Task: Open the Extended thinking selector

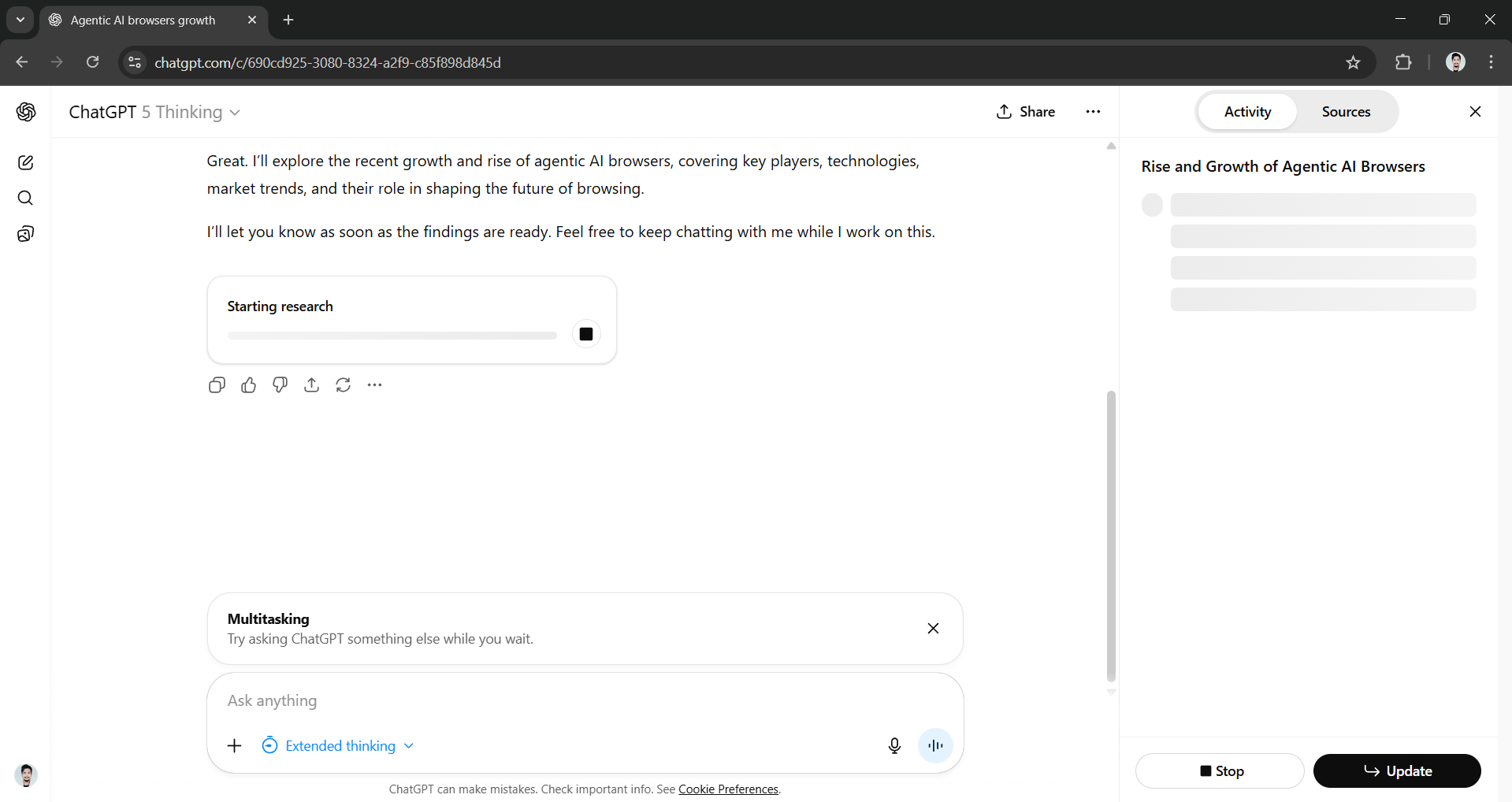Action: tap(337, 745)
